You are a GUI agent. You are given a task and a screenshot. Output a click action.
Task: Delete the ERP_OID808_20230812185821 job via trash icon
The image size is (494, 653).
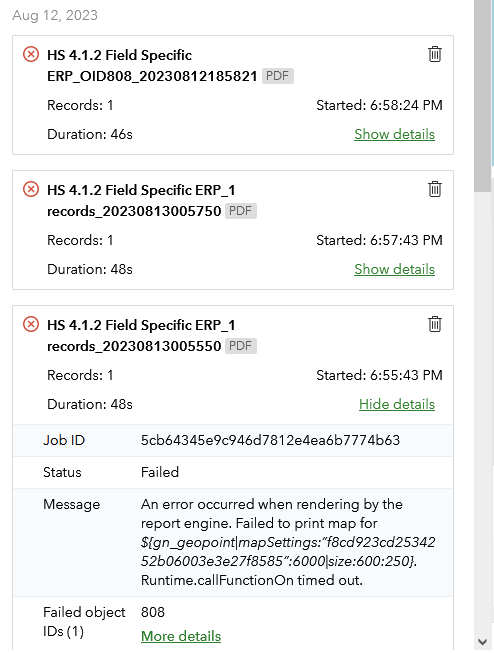point(434,54)
